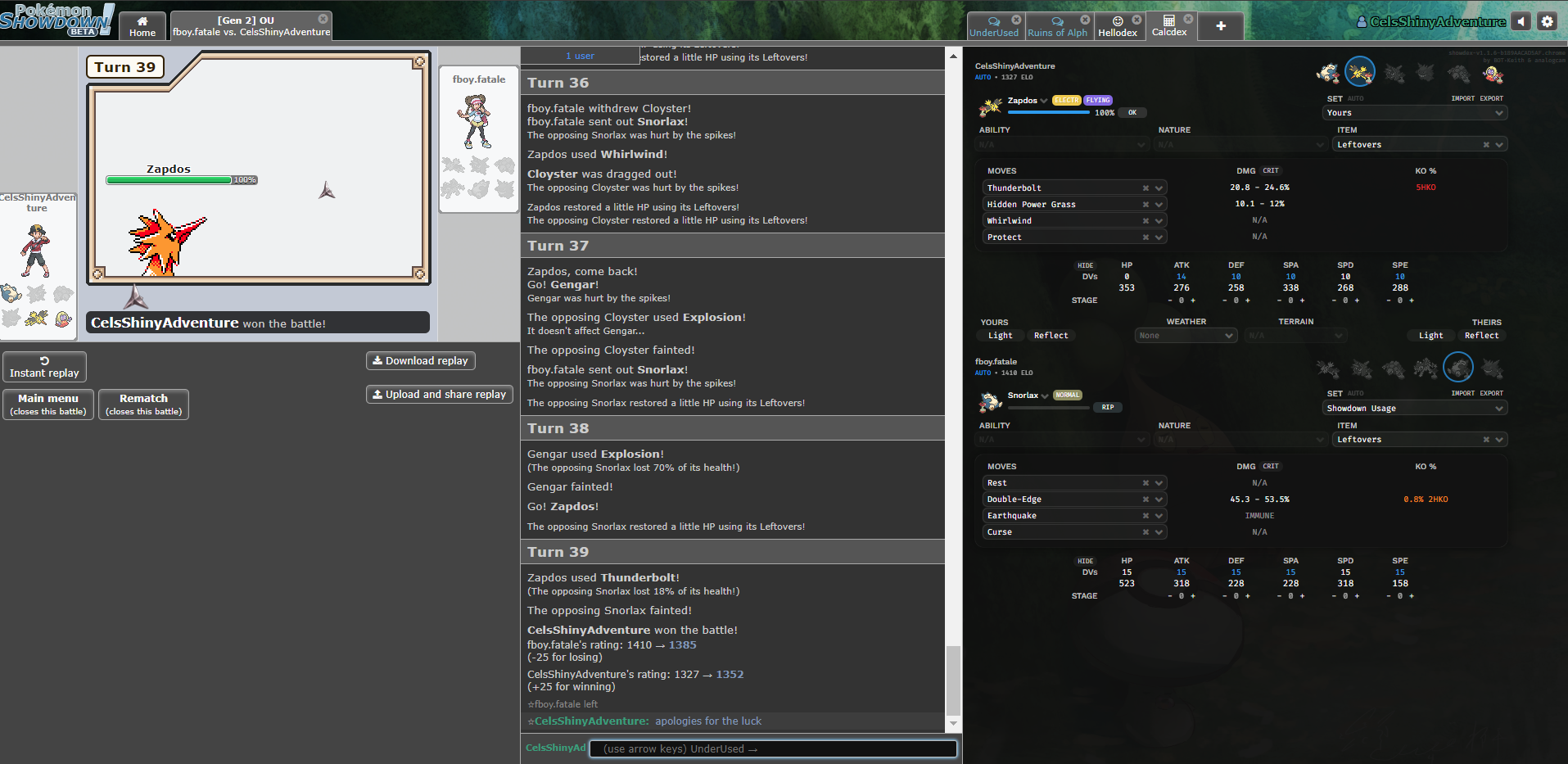Image resolution: width=1568 pixels, height=764 pixels.
Task: Clear the Curse move
Action: click(1145, 532)
